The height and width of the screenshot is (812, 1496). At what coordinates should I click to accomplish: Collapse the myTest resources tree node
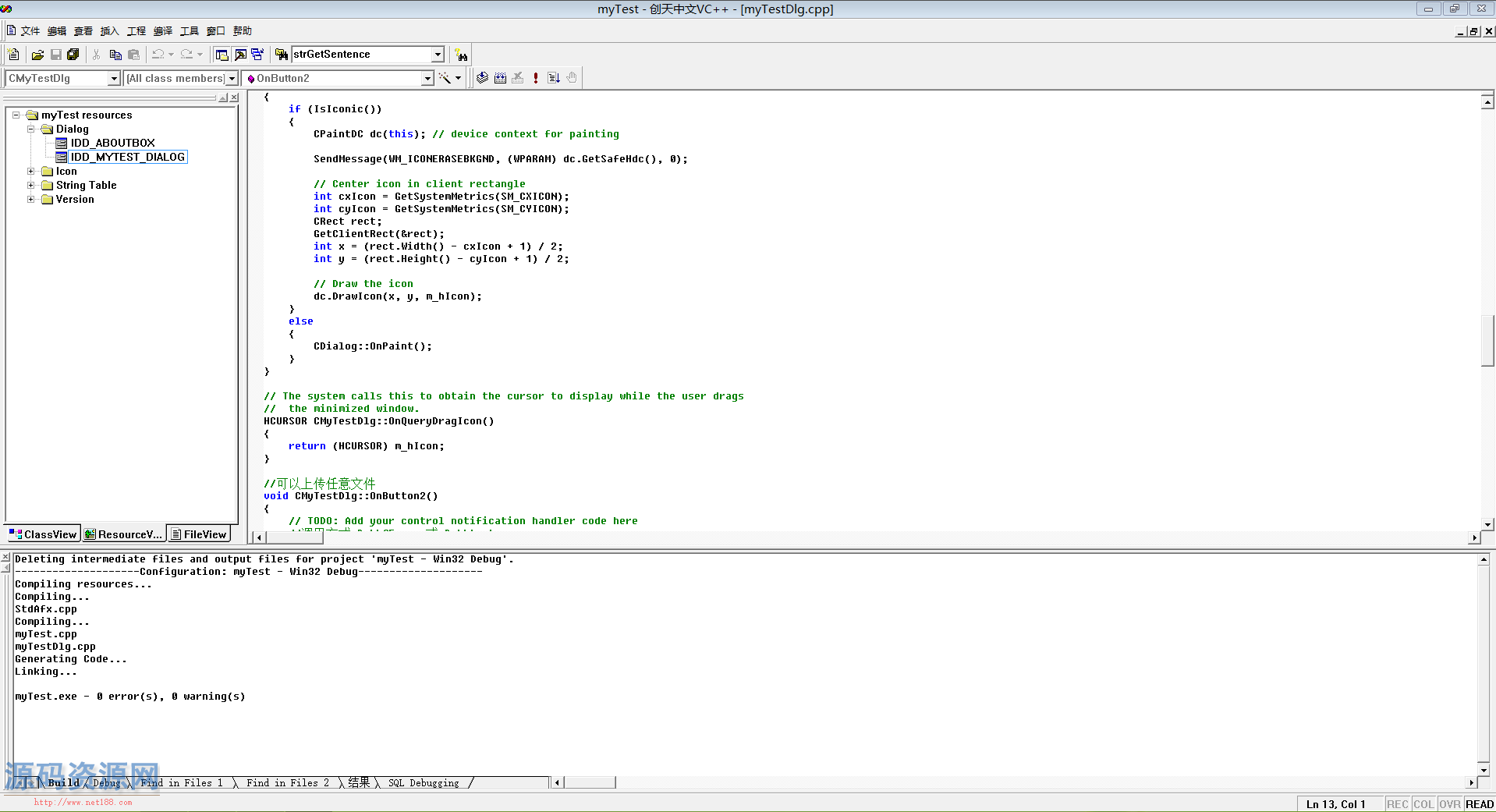coord(16,115)
